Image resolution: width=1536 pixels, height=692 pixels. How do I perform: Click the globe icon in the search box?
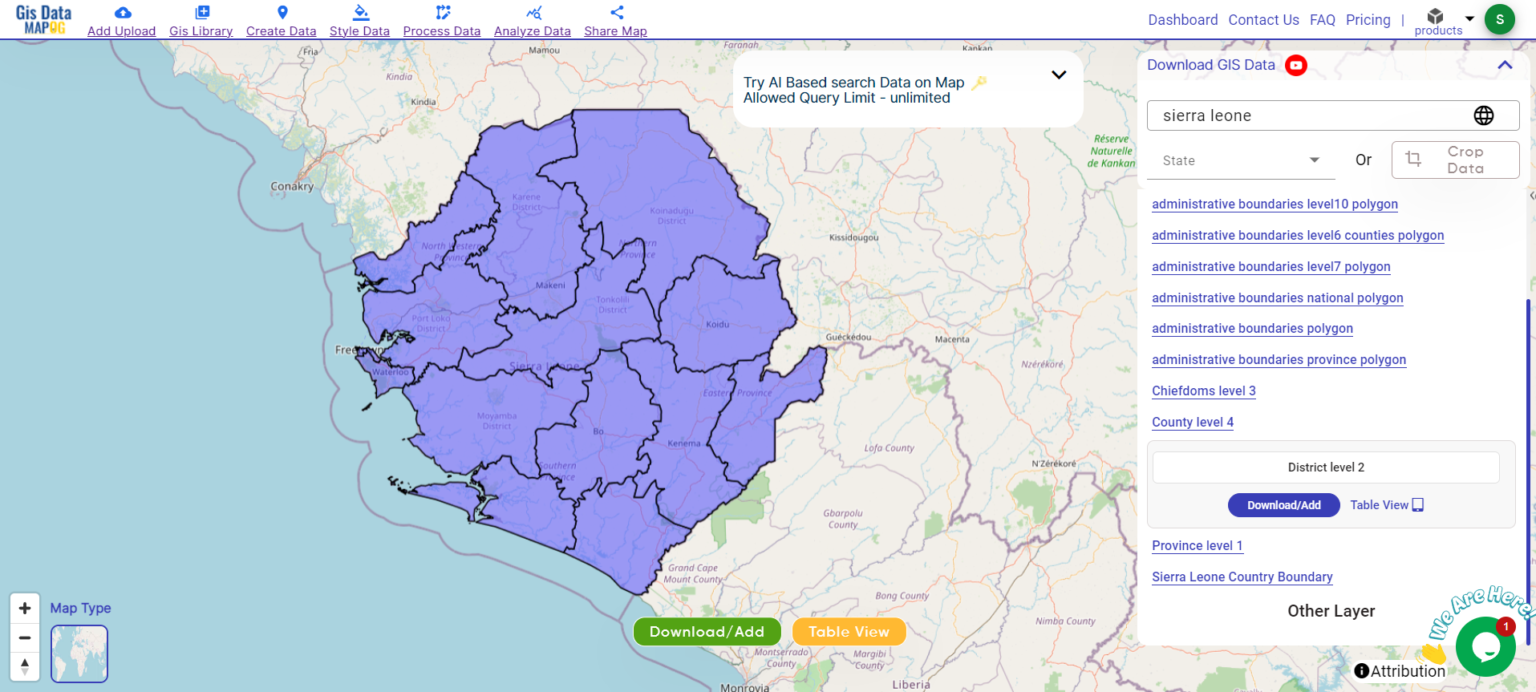click(1484, 114)
